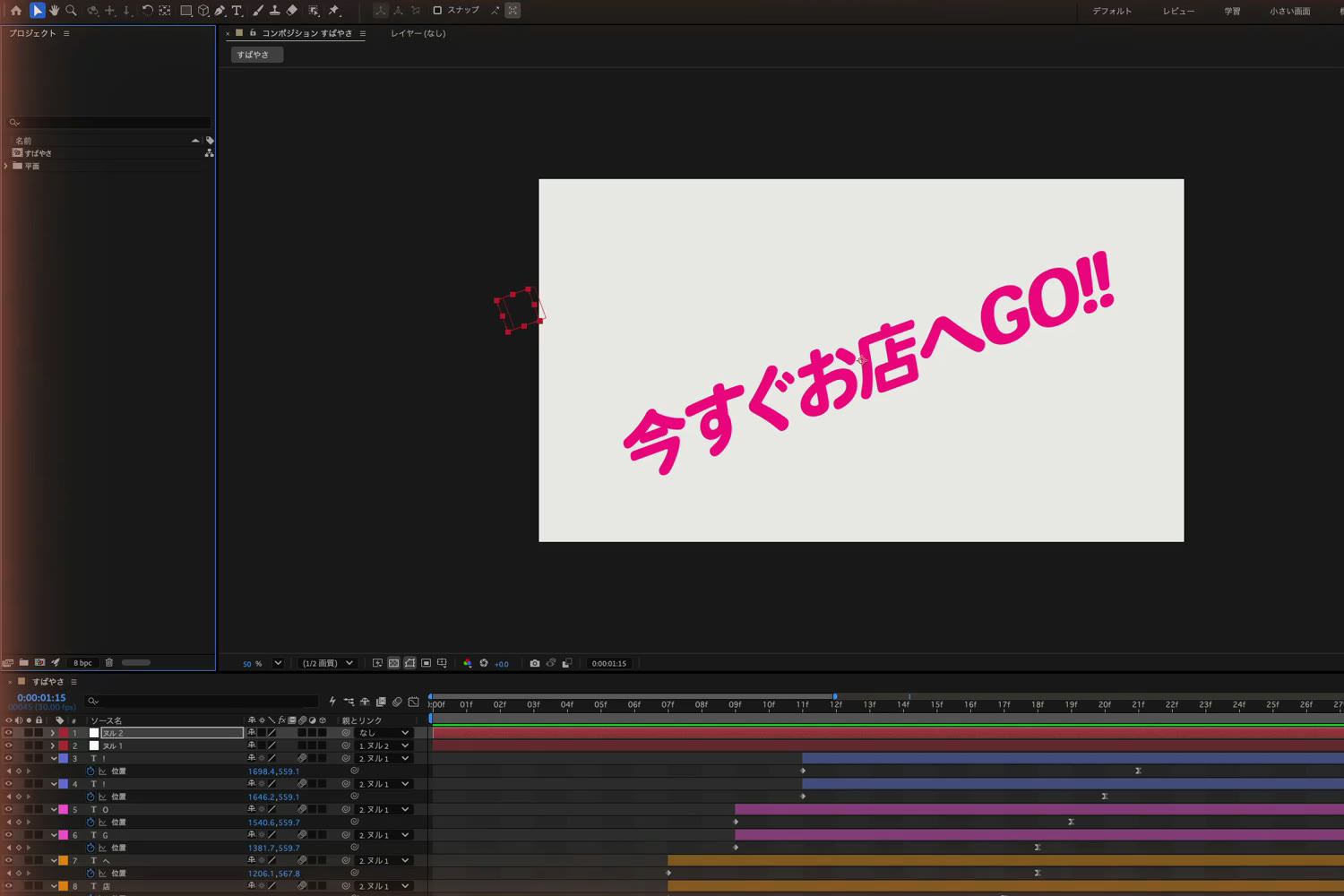Screen dimensions: 1344x896
Task: Expand the ヌル 1 layer properties
Action: click(53, 745)
